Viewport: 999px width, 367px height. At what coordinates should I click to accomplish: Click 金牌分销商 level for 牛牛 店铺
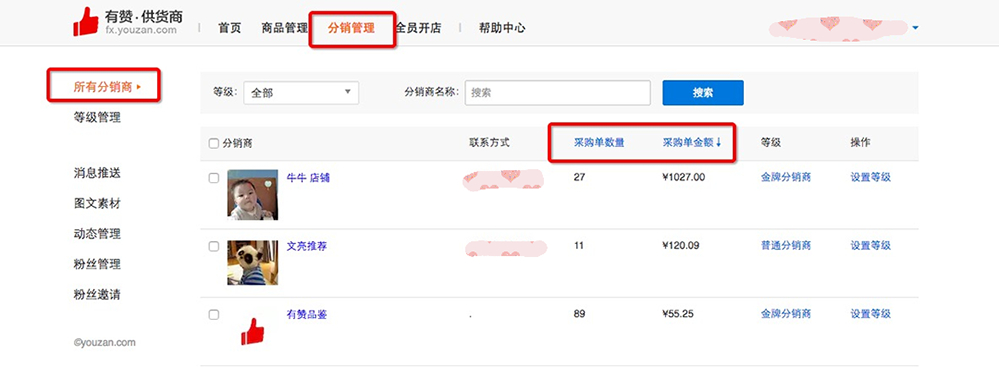pyautogui.click(x=786, y=177)
